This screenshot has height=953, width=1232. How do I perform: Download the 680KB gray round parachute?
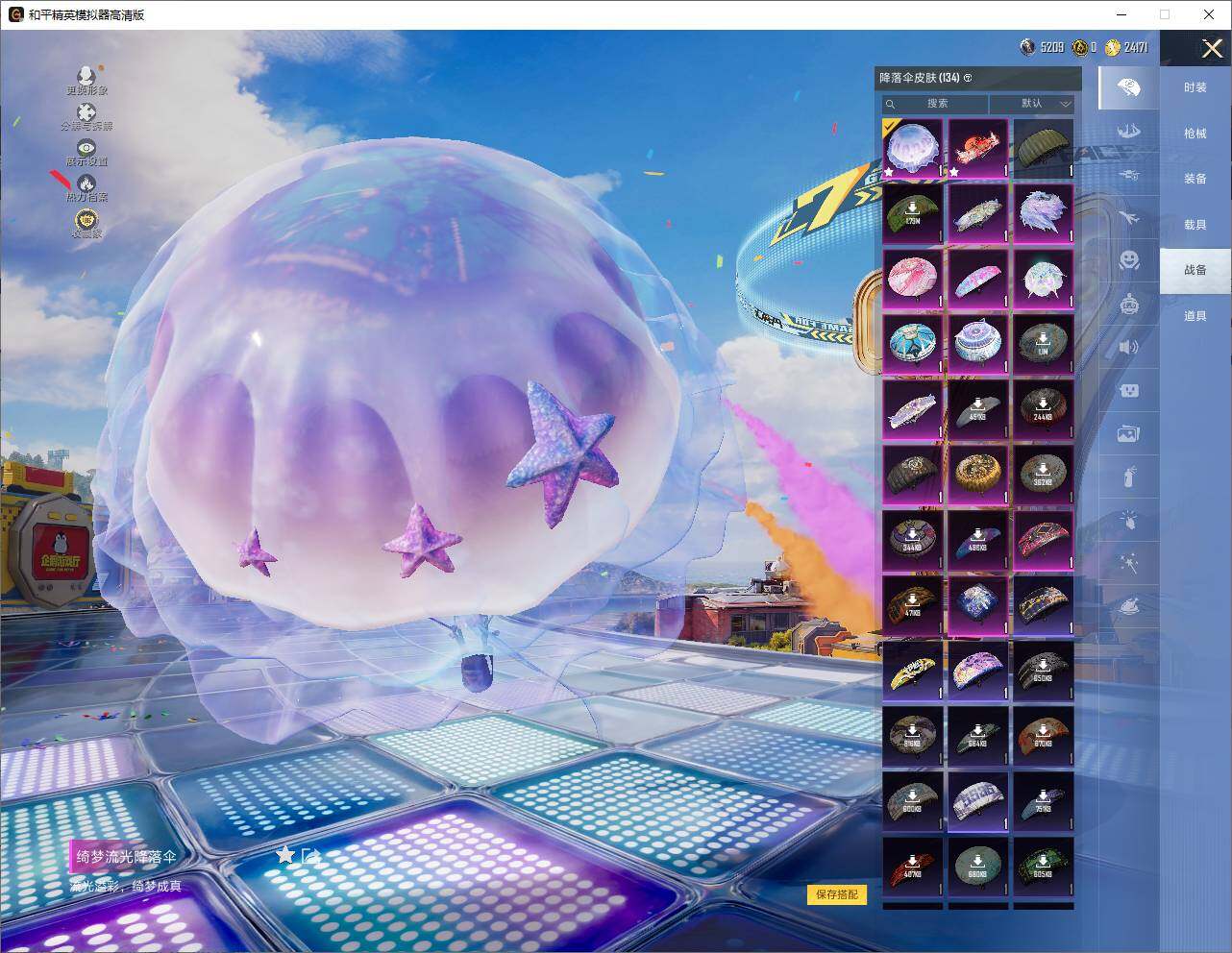[978, 867]
